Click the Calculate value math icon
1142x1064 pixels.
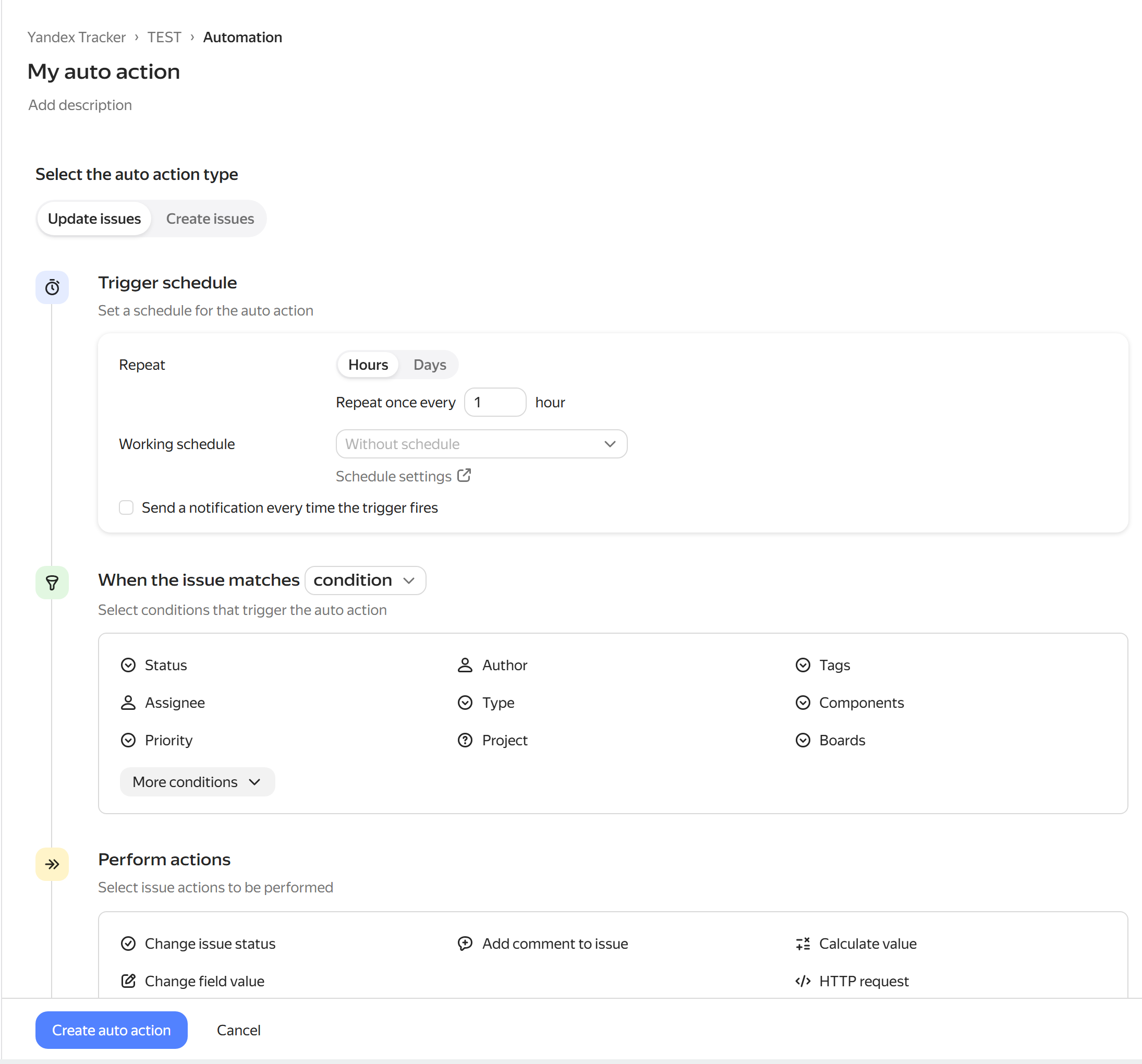point(803,944)
